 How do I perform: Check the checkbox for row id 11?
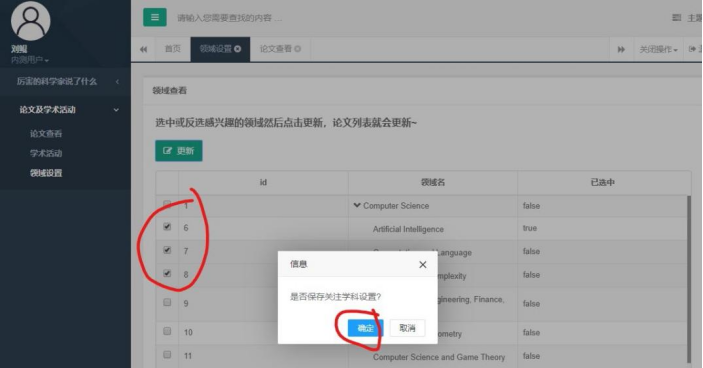coord(167,355)
